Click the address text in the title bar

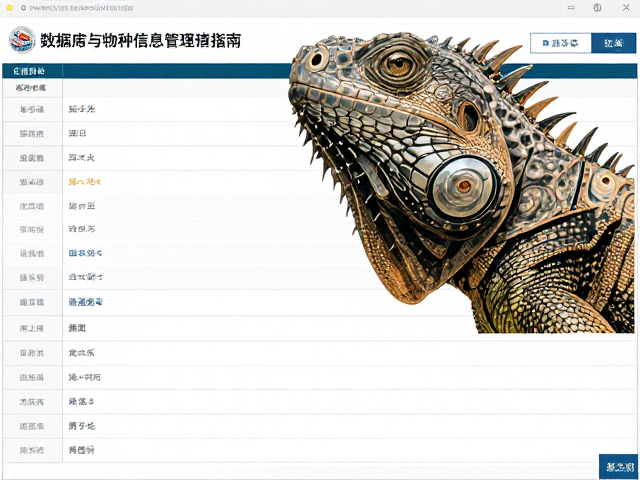click(81, 8)
